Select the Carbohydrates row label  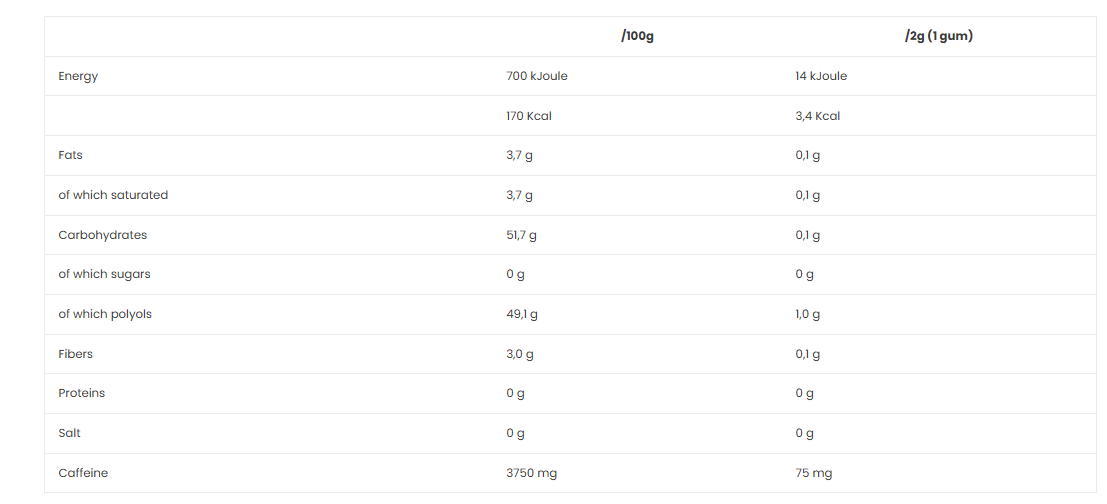102,235
